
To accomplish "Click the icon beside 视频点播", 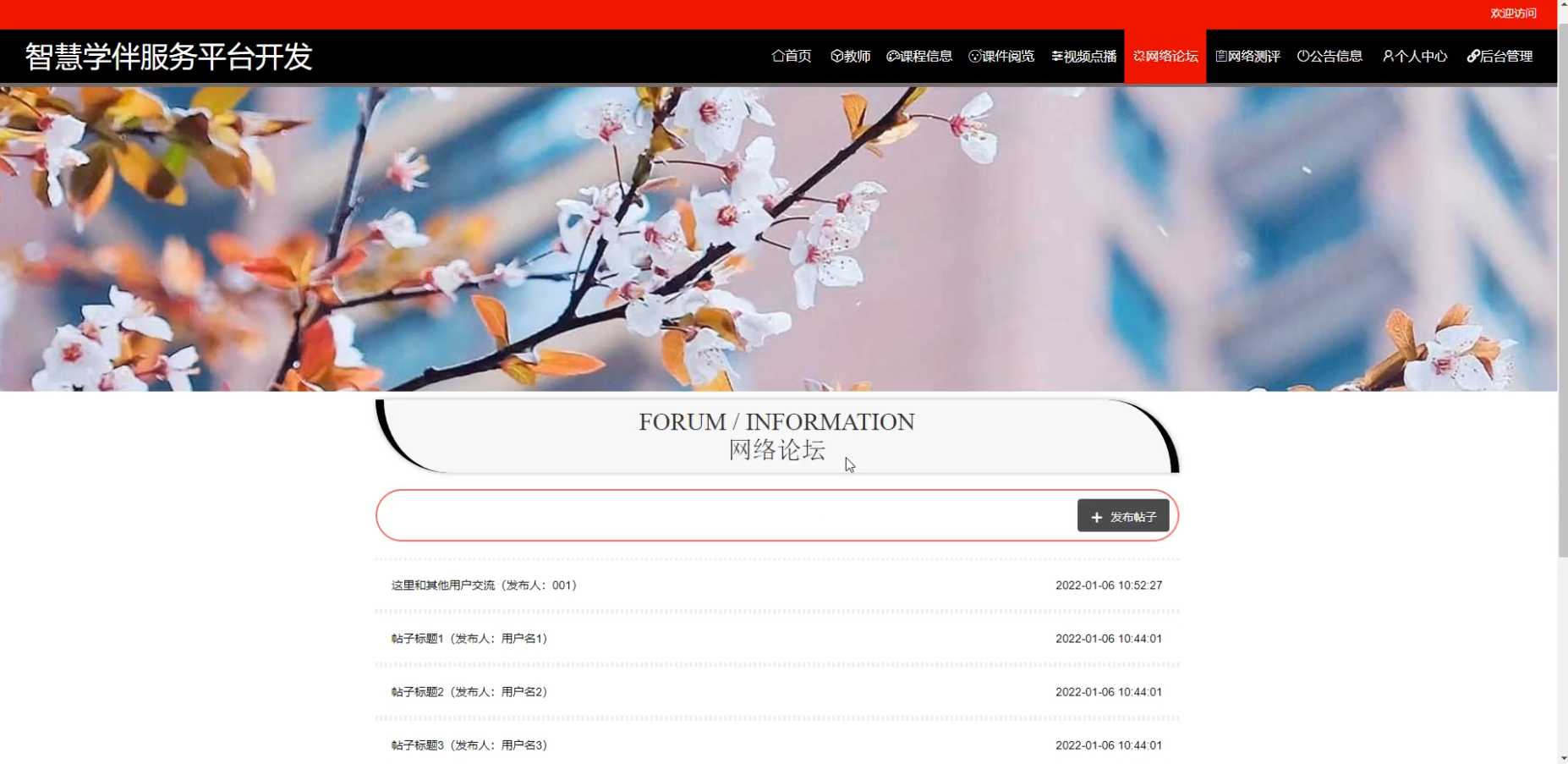I will tap(1057, 56).
